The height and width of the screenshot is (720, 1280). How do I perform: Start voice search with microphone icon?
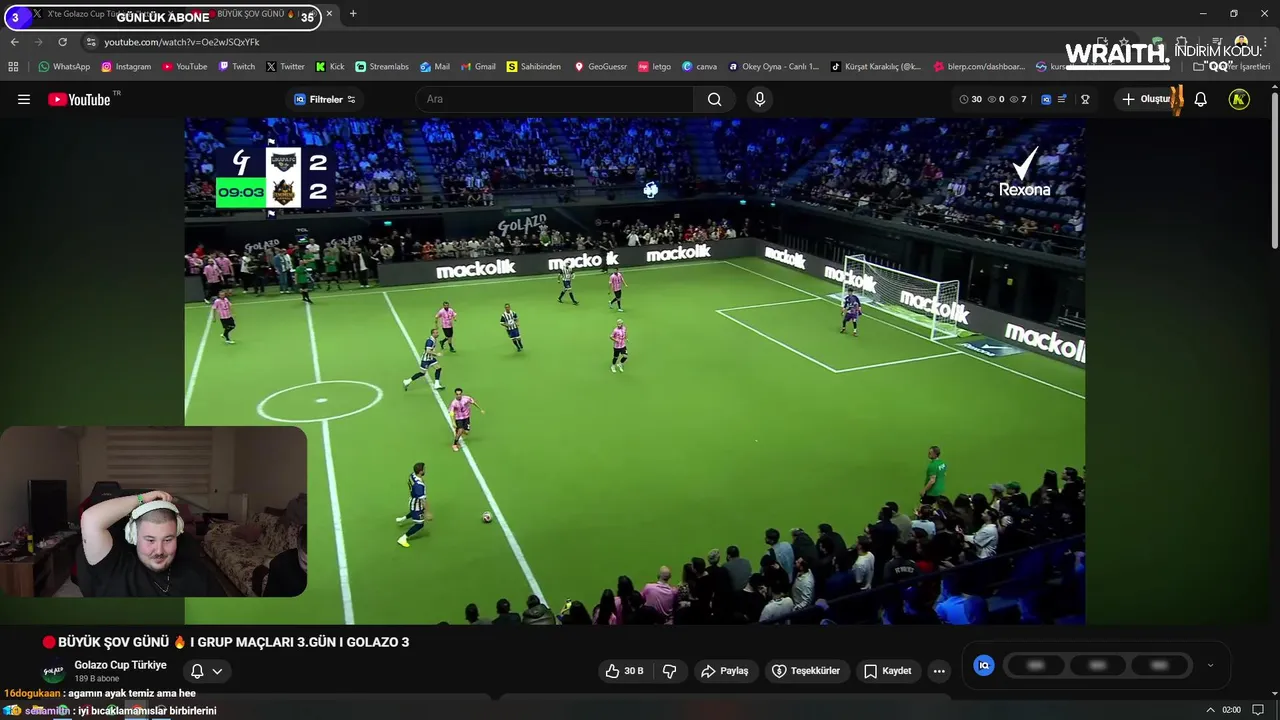click(x=760, y=99)
